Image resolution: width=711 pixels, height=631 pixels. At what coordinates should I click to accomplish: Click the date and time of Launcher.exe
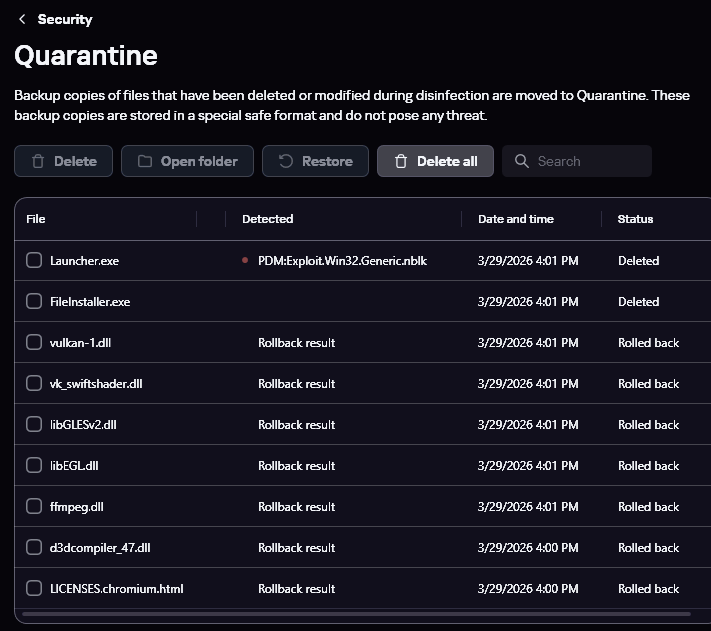(528, 261)
